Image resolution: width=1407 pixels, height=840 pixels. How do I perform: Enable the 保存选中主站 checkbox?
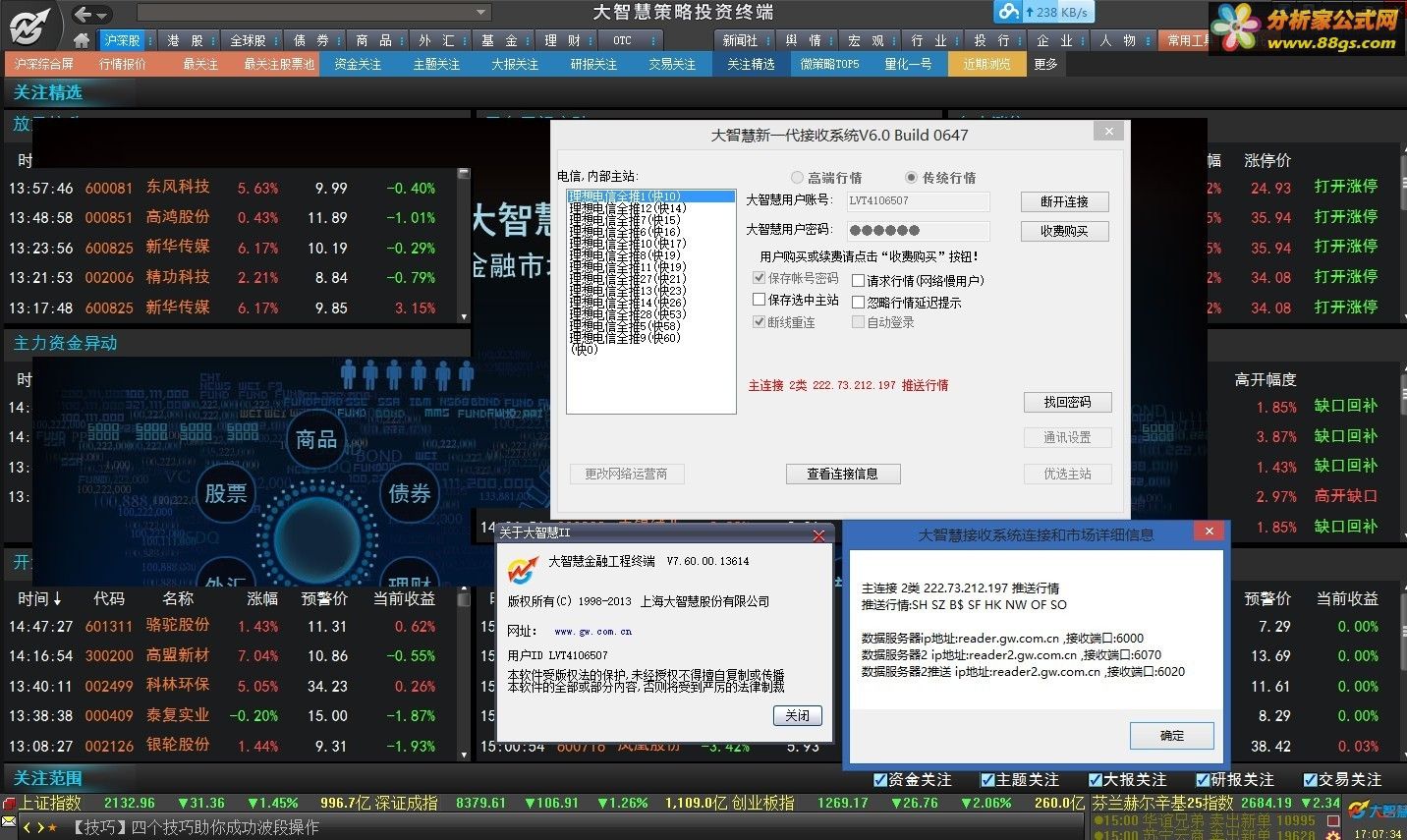click(x=759, y=300)
